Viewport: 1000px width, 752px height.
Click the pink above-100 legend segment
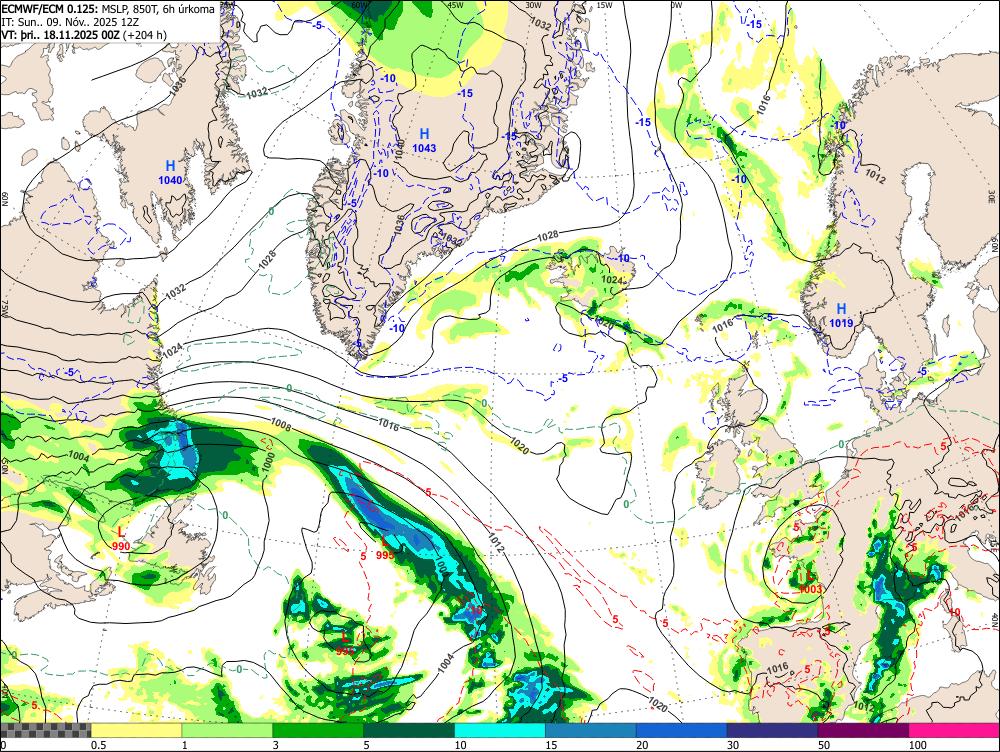tap(954, 730)
